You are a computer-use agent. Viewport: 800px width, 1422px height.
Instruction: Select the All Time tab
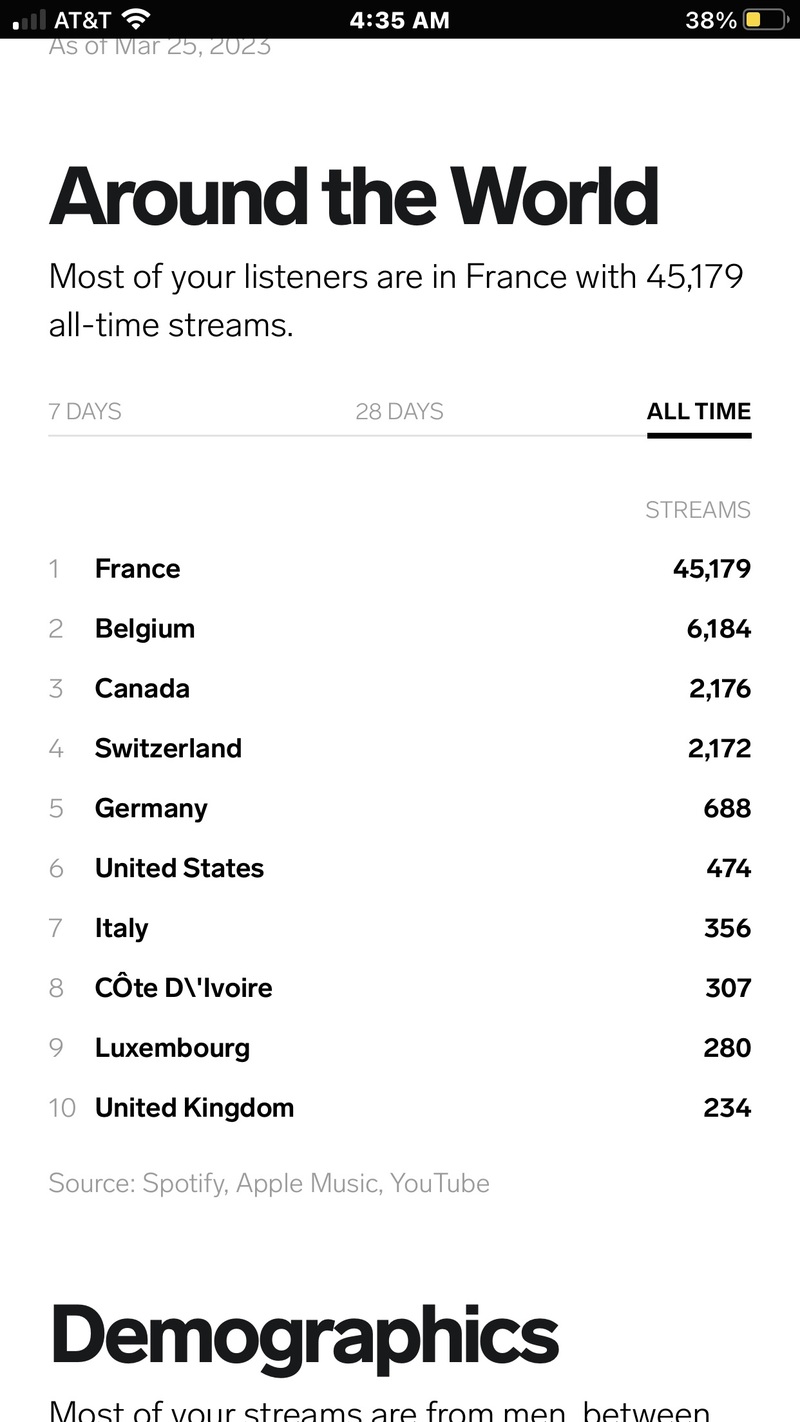(698, 411)
